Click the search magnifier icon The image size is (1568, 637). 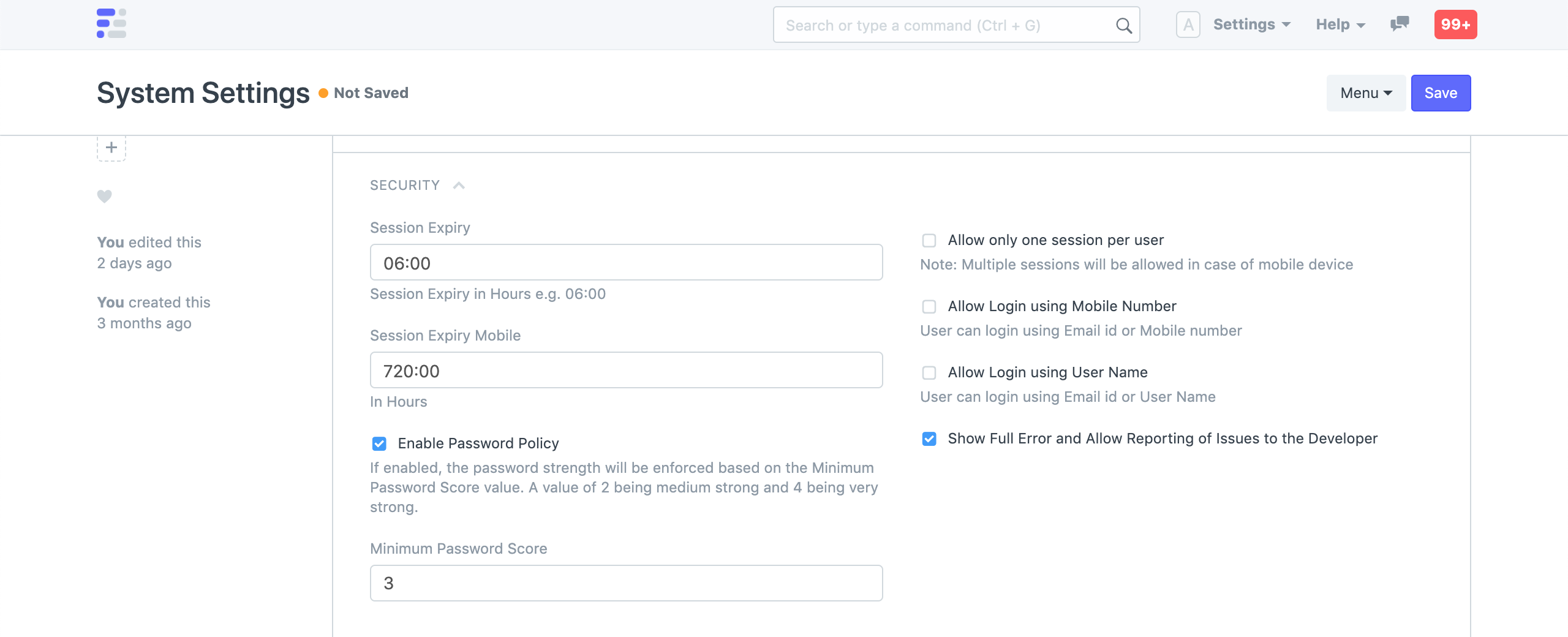pyautogui.click(x=1123, y=25)
